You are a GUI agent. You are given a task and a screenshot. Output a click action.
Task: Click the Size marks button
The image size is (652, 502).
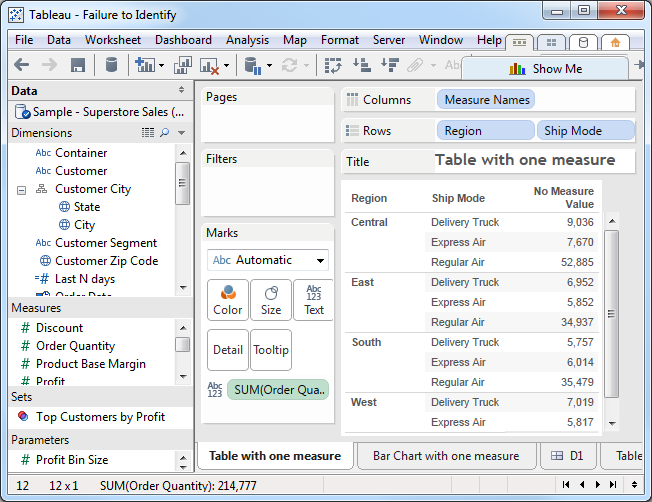click(x=271, y=300)
